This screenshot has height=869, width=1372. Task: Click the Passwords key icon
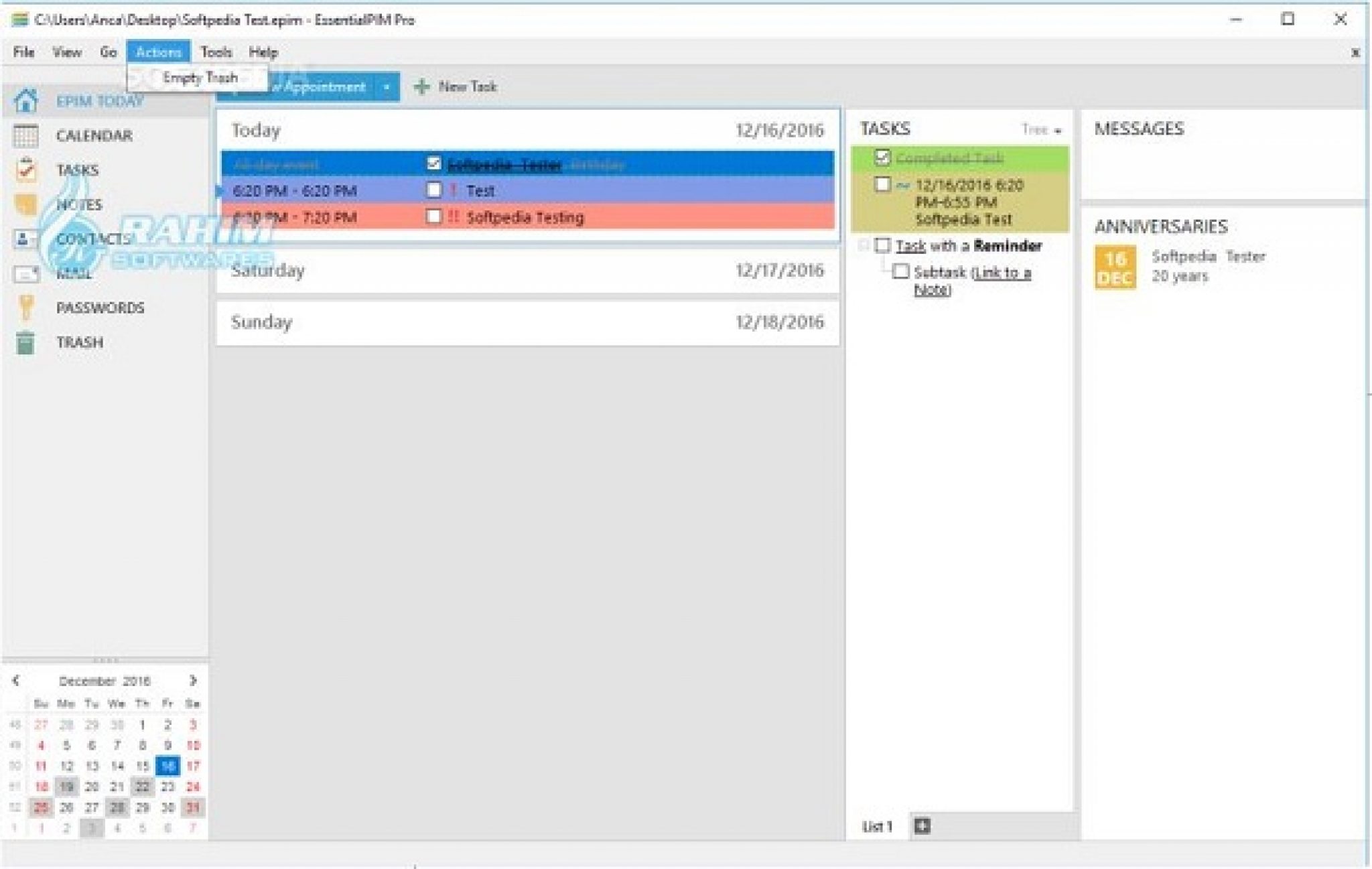tap(26, 308)
